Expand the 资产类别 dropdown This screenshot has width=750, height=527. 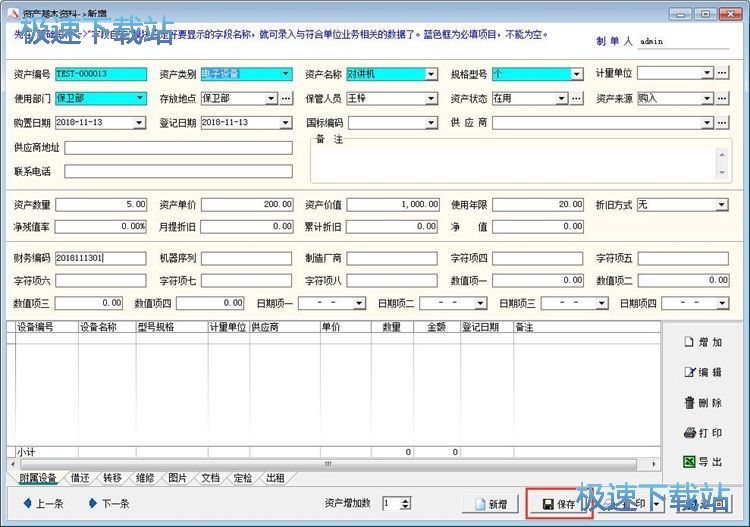286,74
